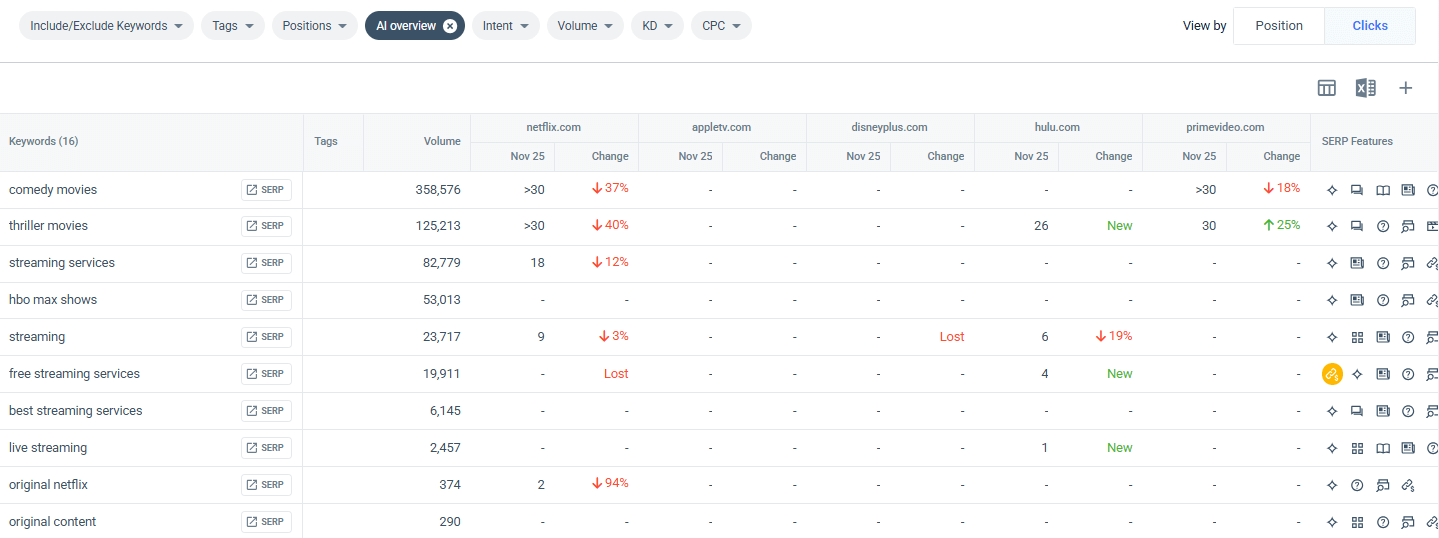This screenshot has width=1439, height=538.
Task: Click the yellow ads icon for free streaming services
Action: [x=1331, y=374]
